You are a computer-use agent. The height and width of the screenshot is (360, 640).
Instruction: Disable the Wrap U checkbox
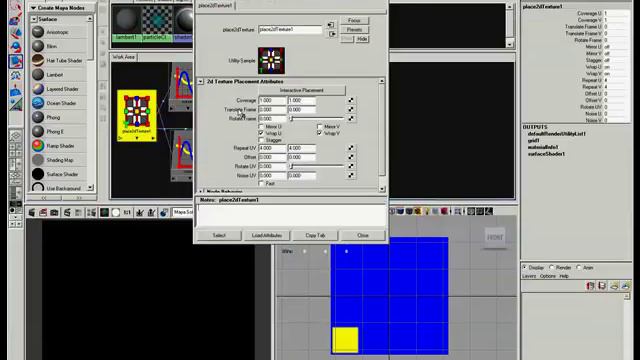261,133
